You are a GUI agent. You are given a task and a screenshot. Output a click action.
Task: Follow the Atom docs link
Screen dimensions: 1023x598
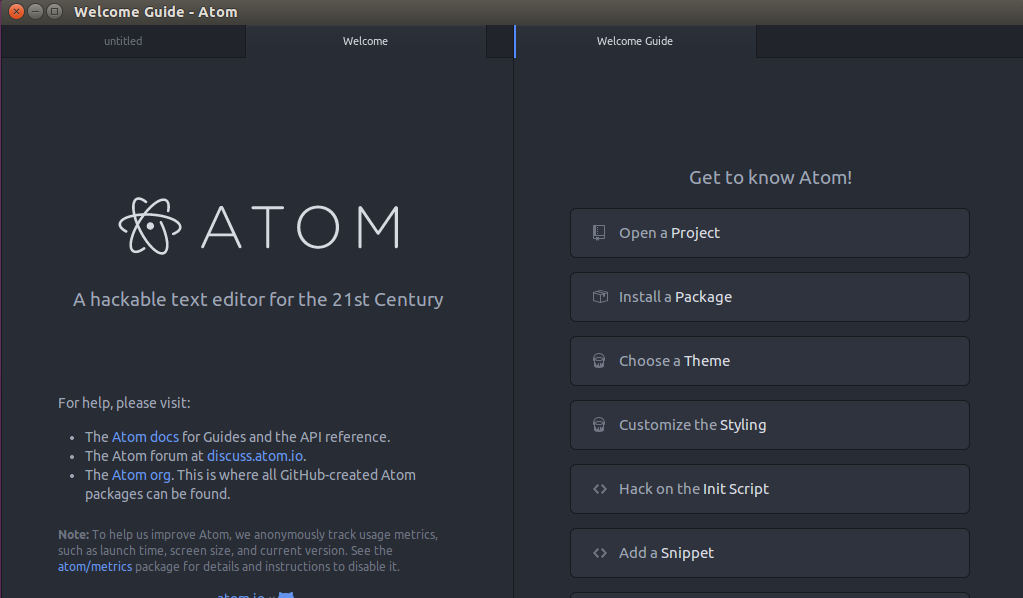pos(145,437)
